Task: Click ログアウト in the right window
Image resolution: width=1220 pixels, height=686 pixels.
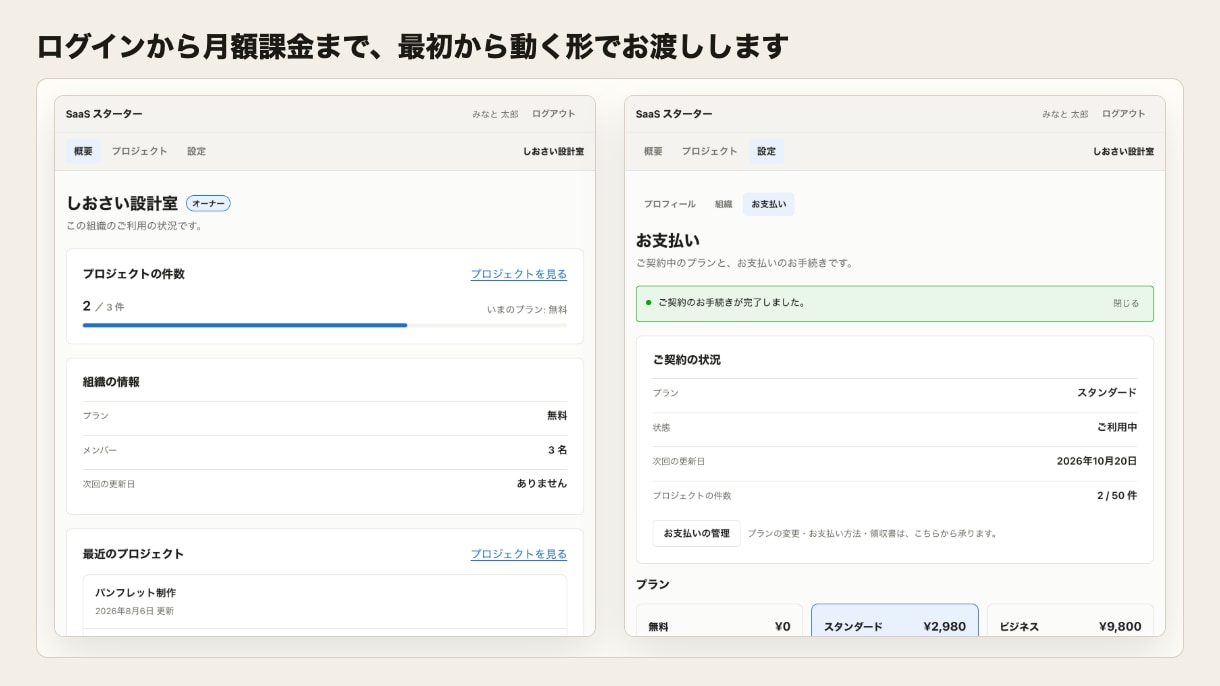Action: coord(1124,114)
